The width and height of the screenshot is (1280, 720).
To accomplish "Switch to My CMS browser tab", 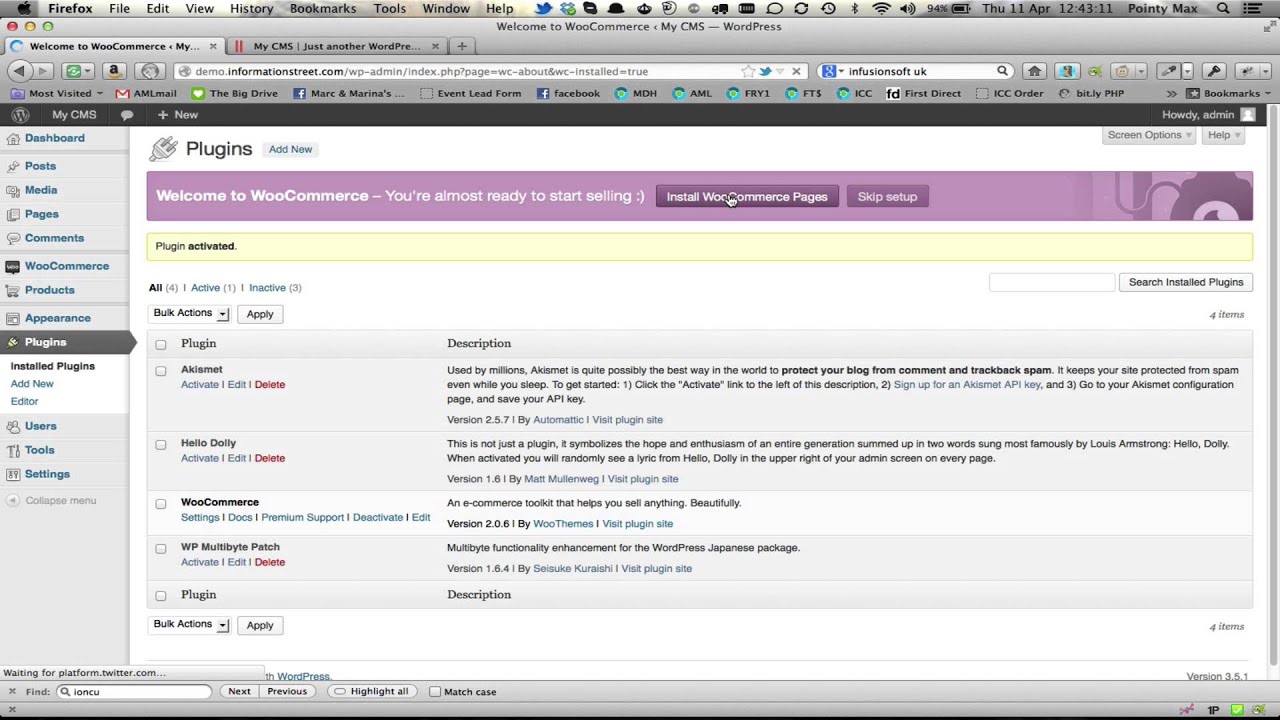I will point(337,46).
